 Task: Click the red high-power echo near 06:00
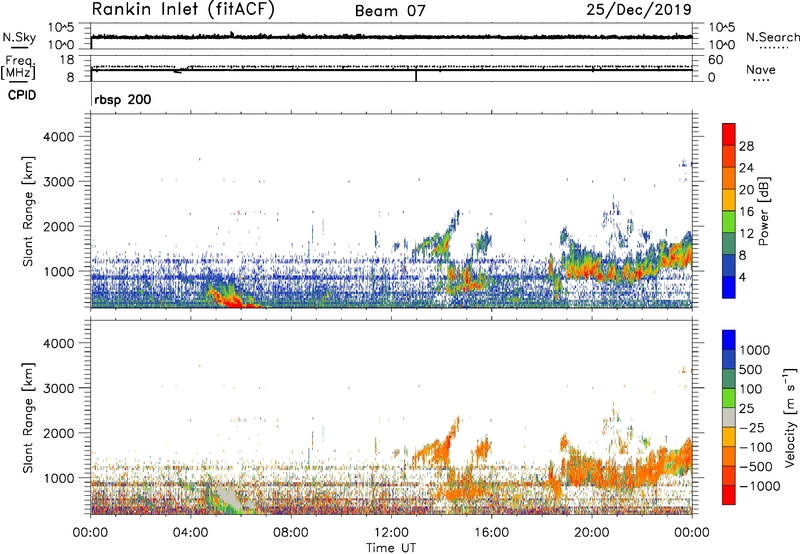(x=232, y=301)
